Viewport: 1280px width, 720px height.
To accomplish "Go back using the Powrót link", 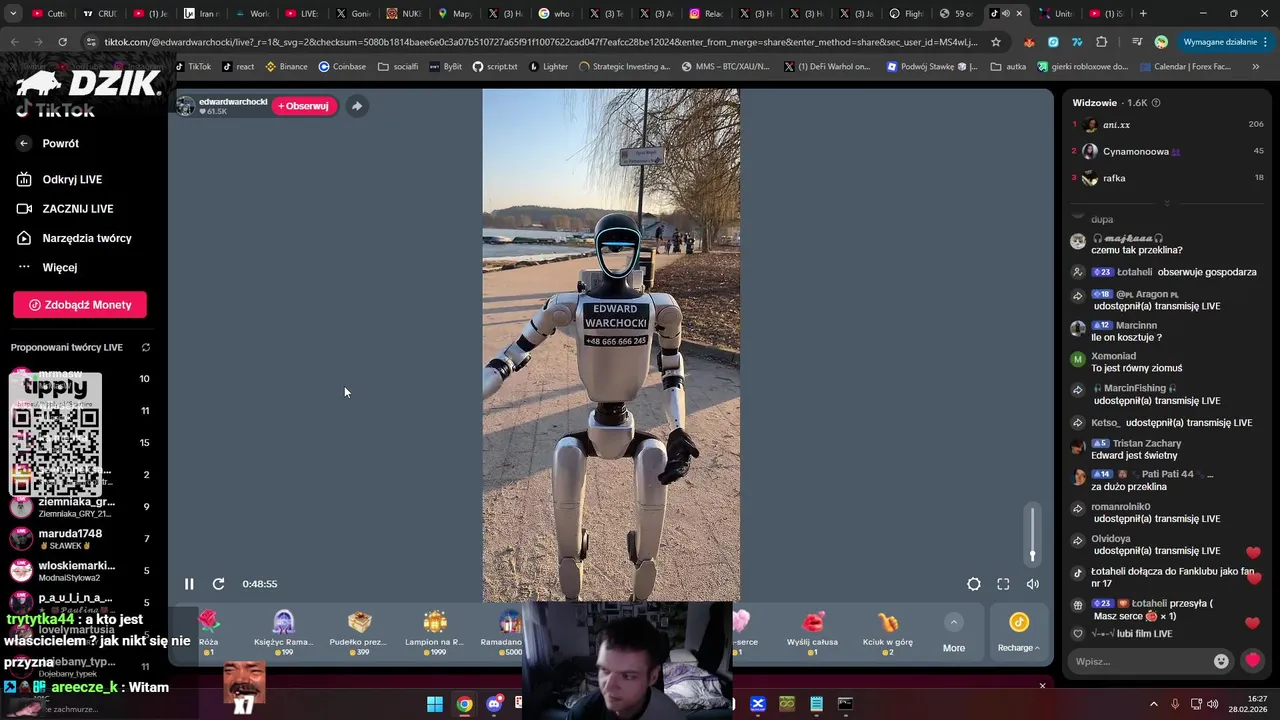I will click(x=60, y=143).
